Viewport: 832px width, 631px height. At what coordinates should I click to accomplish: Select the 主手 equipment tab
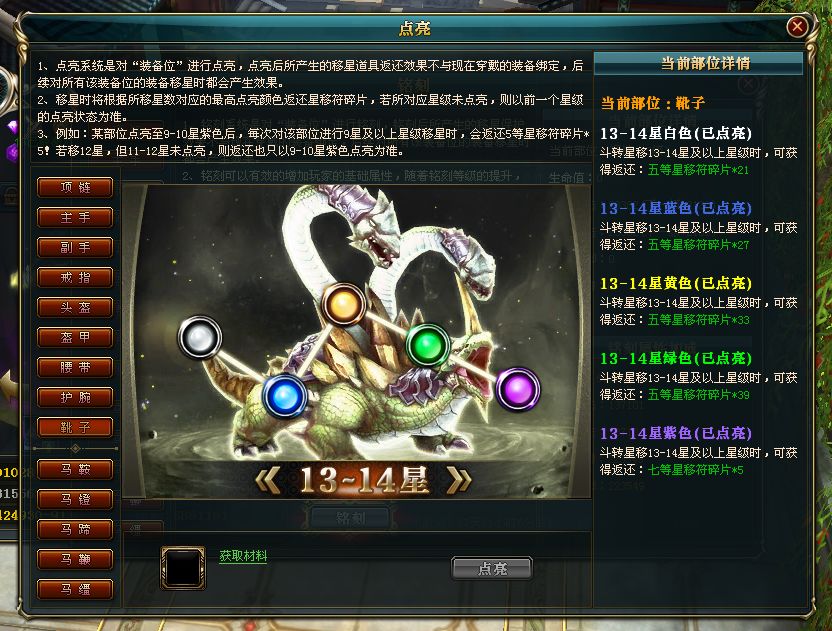tap(75, 217)
